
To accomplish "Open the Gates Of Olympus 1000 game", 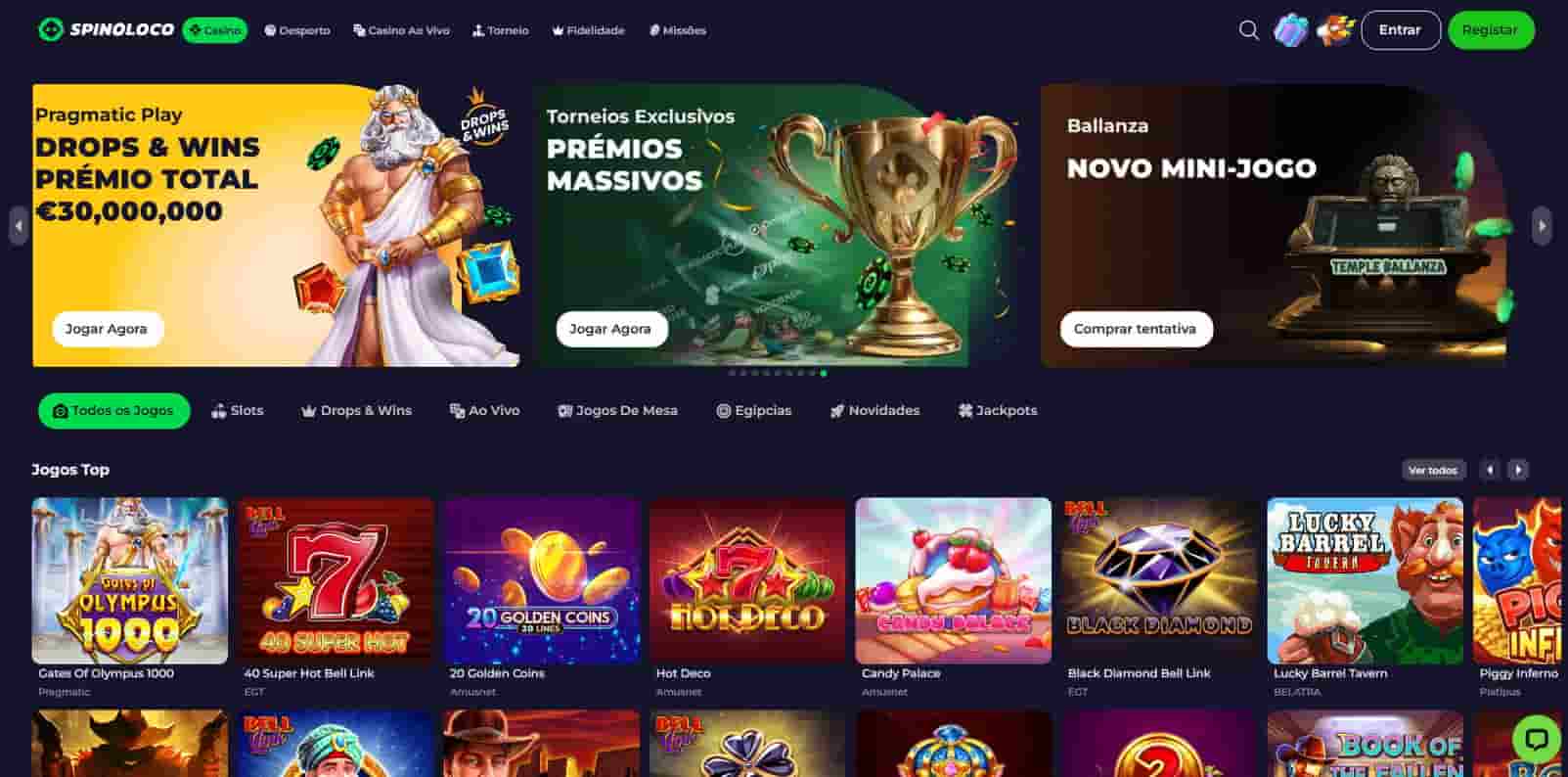I will pos(130,581).
